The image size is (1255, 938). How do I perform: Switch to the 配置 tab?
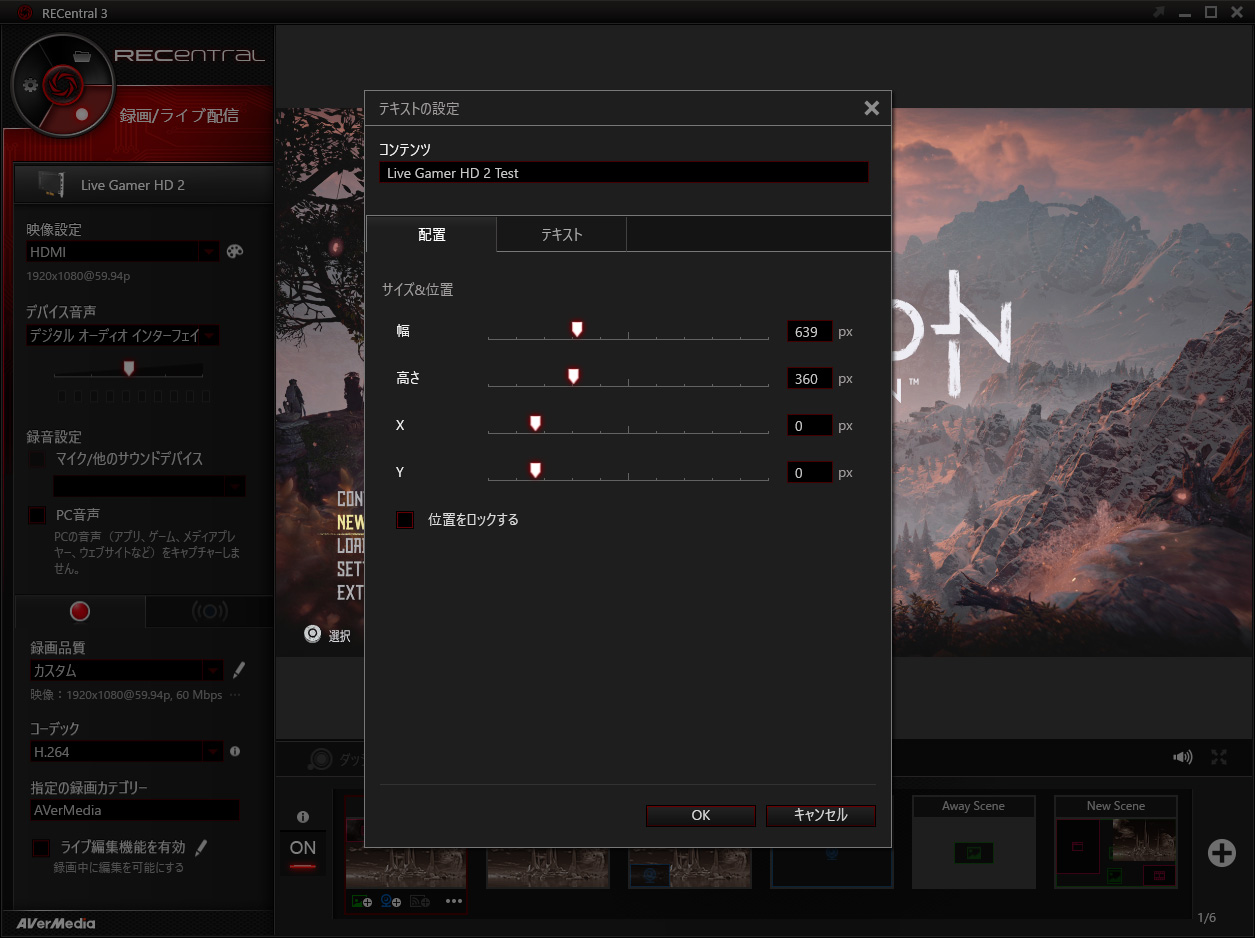(x=432, y=235)
